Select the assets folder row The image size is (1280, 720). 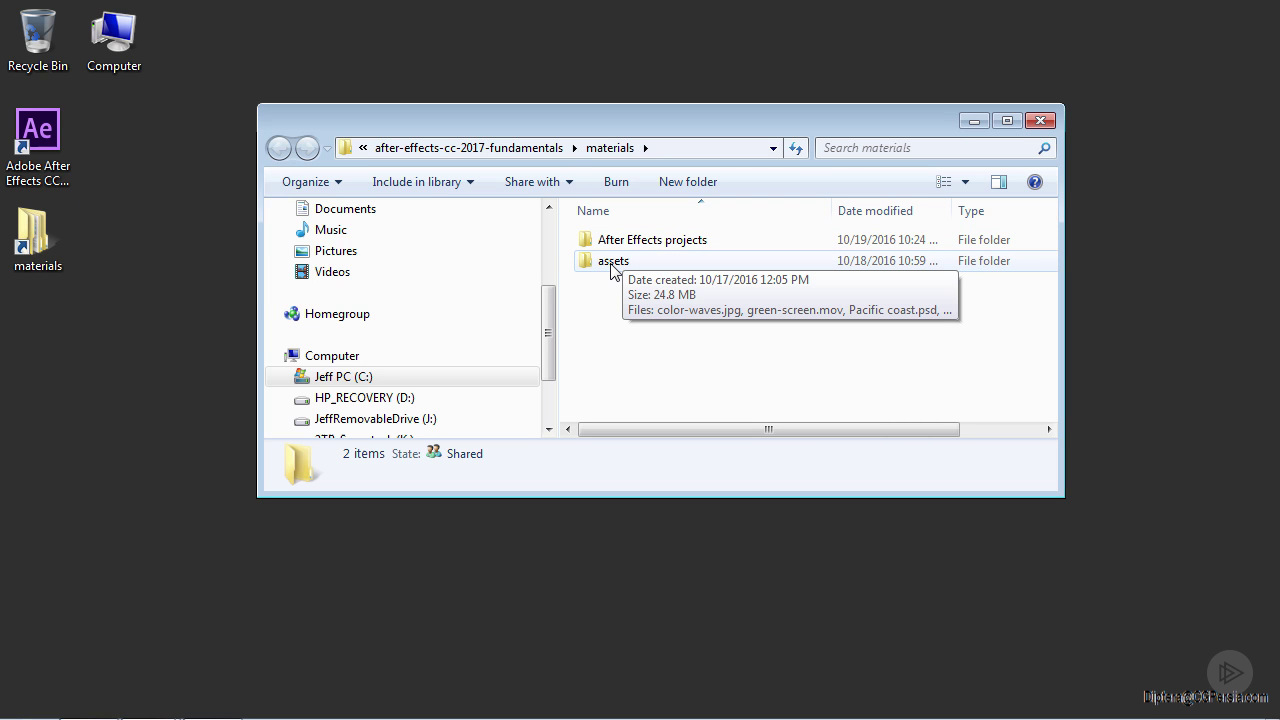pos(814,261)
